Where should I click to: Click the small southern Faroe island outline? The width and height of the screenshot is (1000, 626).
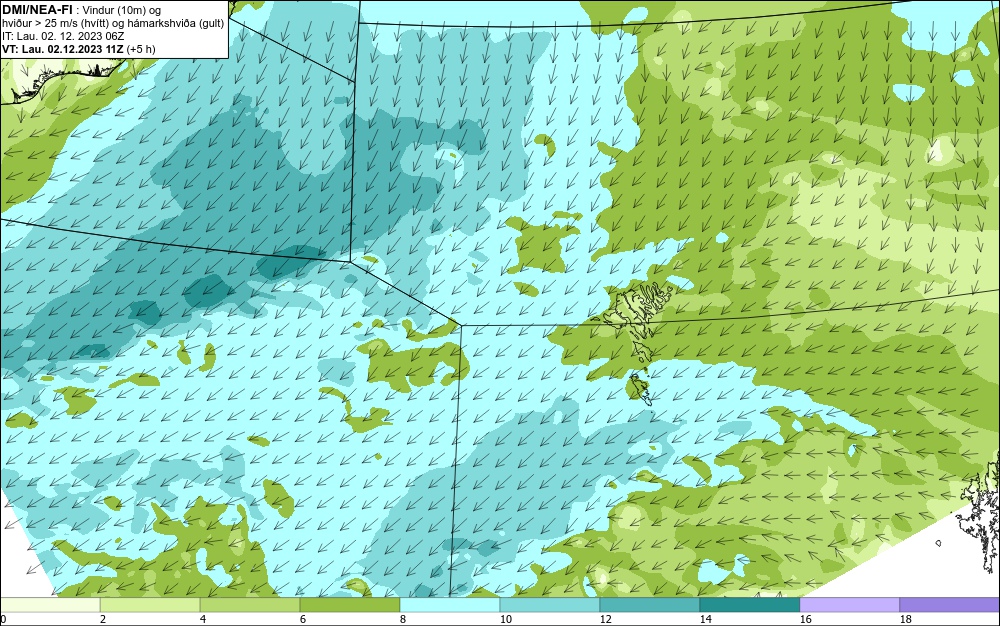[640, 389]
